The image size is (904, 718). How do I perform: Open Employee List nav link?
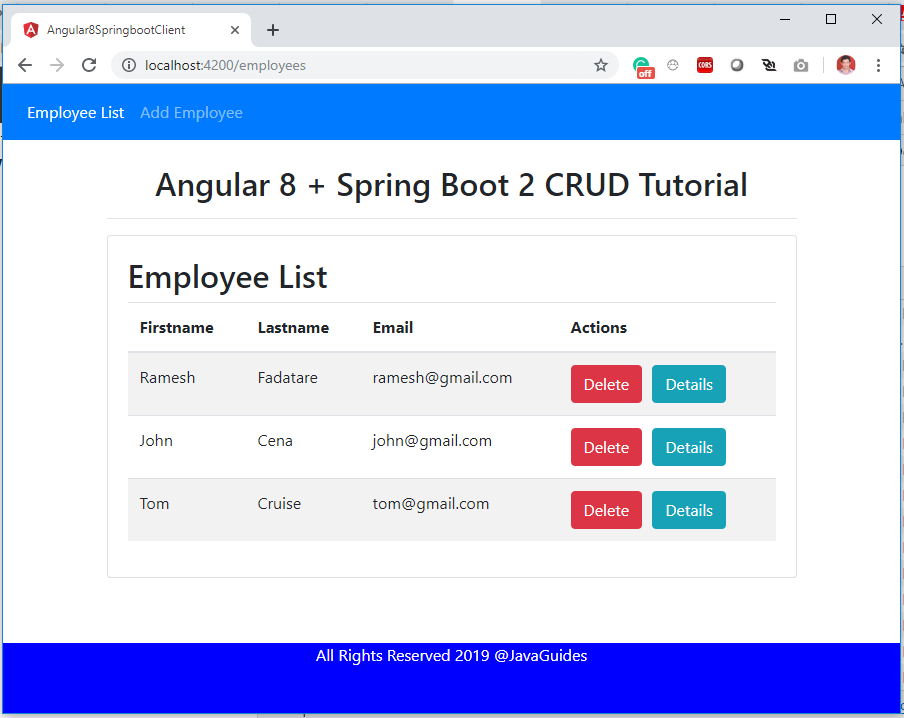[x=76, y=112]
